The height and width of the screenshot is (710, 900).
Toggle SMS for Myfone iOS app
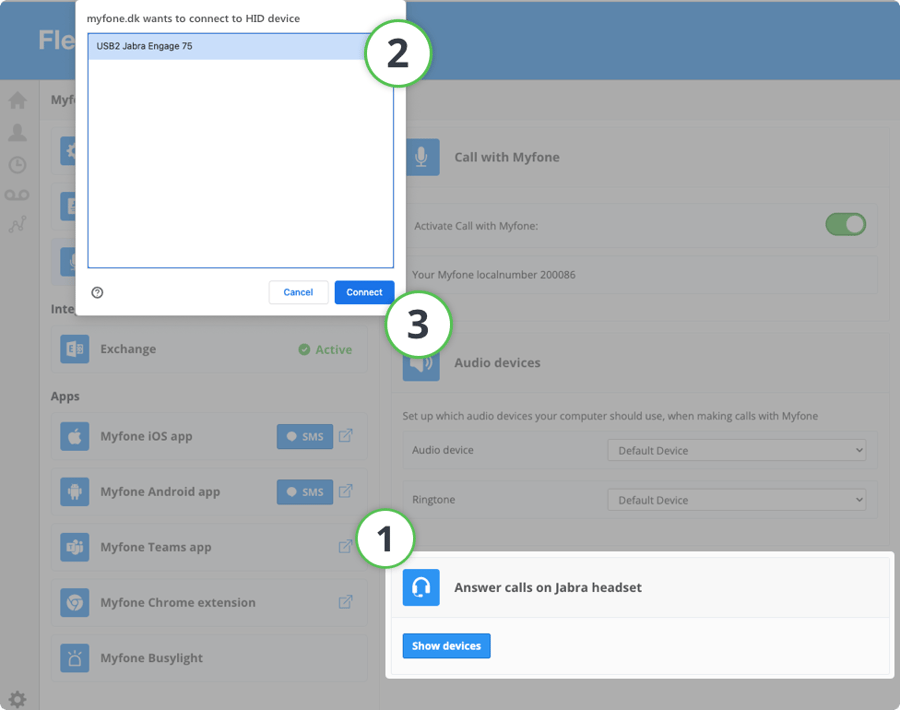click(x=304, y=436)
